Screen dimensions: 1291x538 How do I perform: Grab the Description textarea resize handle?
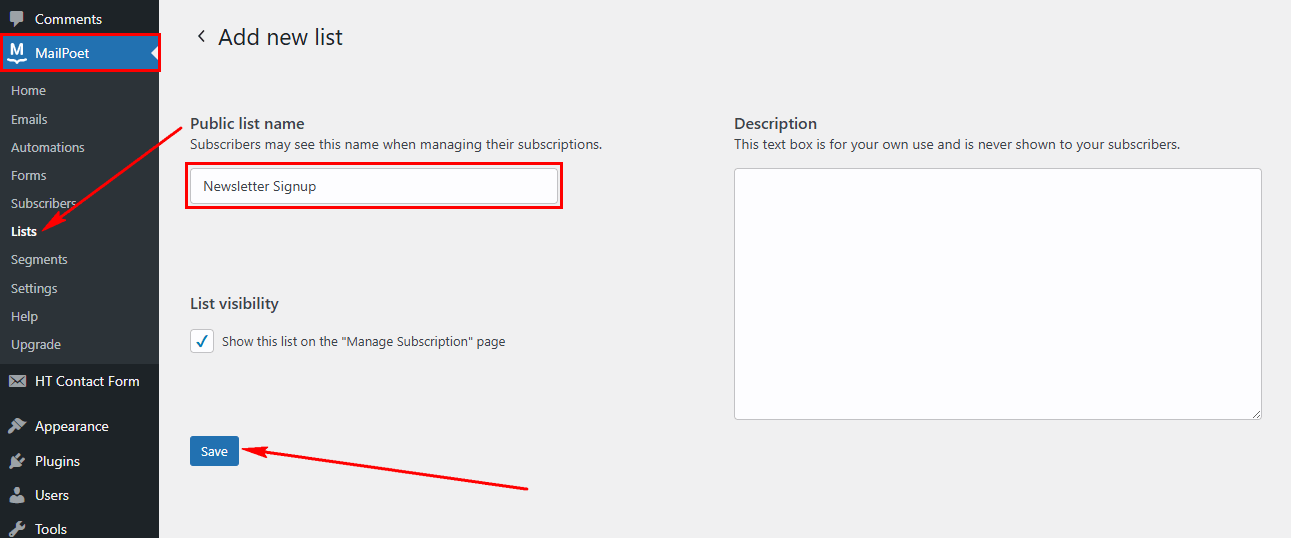pos(1255,413)
